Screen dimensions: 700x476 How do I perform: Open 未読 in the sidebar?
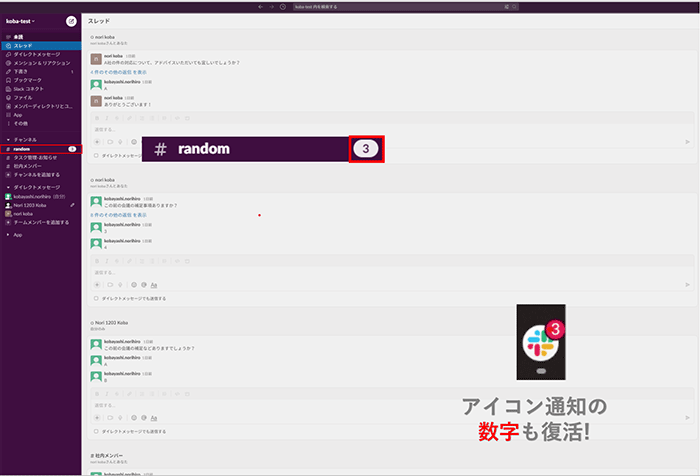click(41, 37)
